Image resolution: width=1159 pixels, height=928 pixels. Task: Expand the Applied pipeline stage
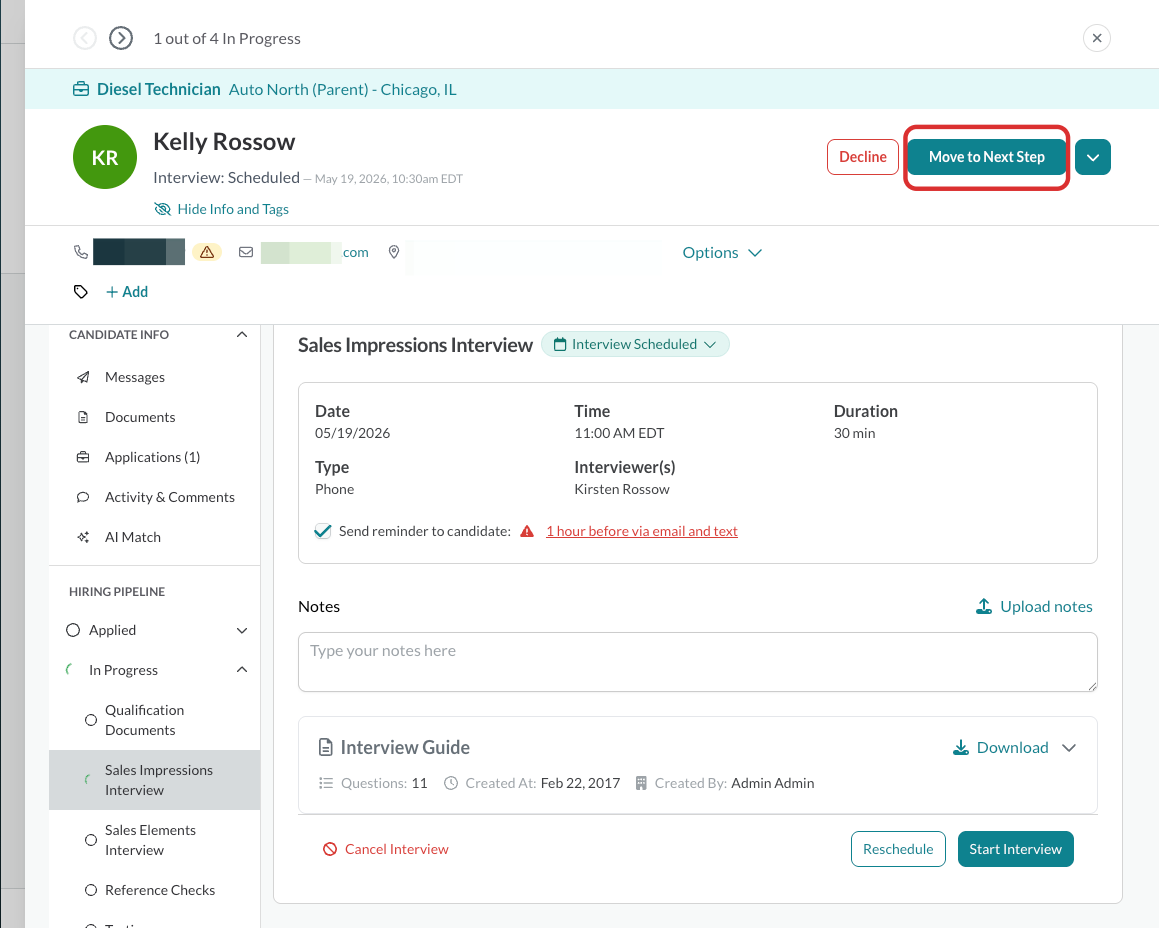click(x=242, y=631)
